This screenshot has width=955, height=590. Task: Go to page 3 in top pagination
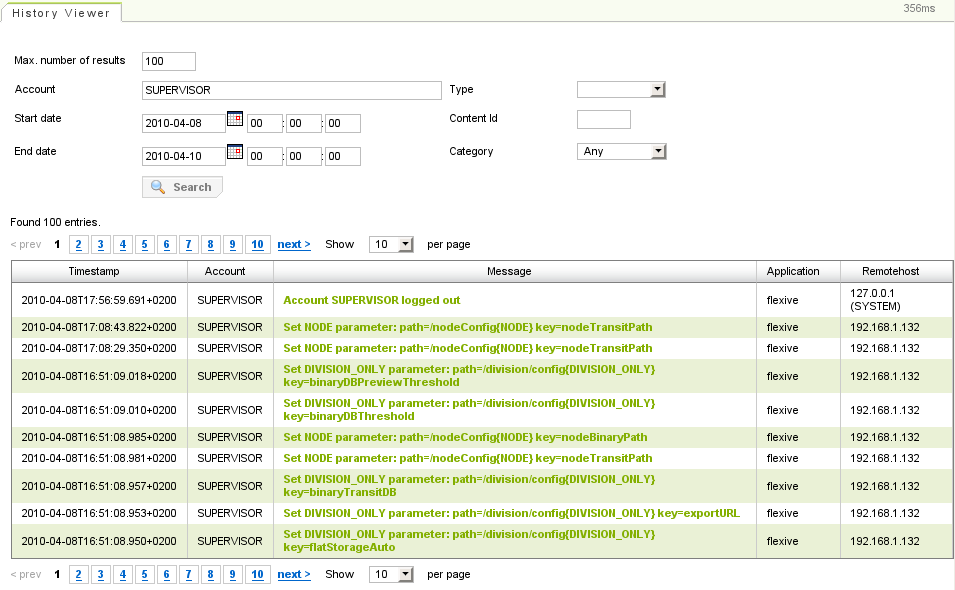pyautogui.click(x=100, y=244)
